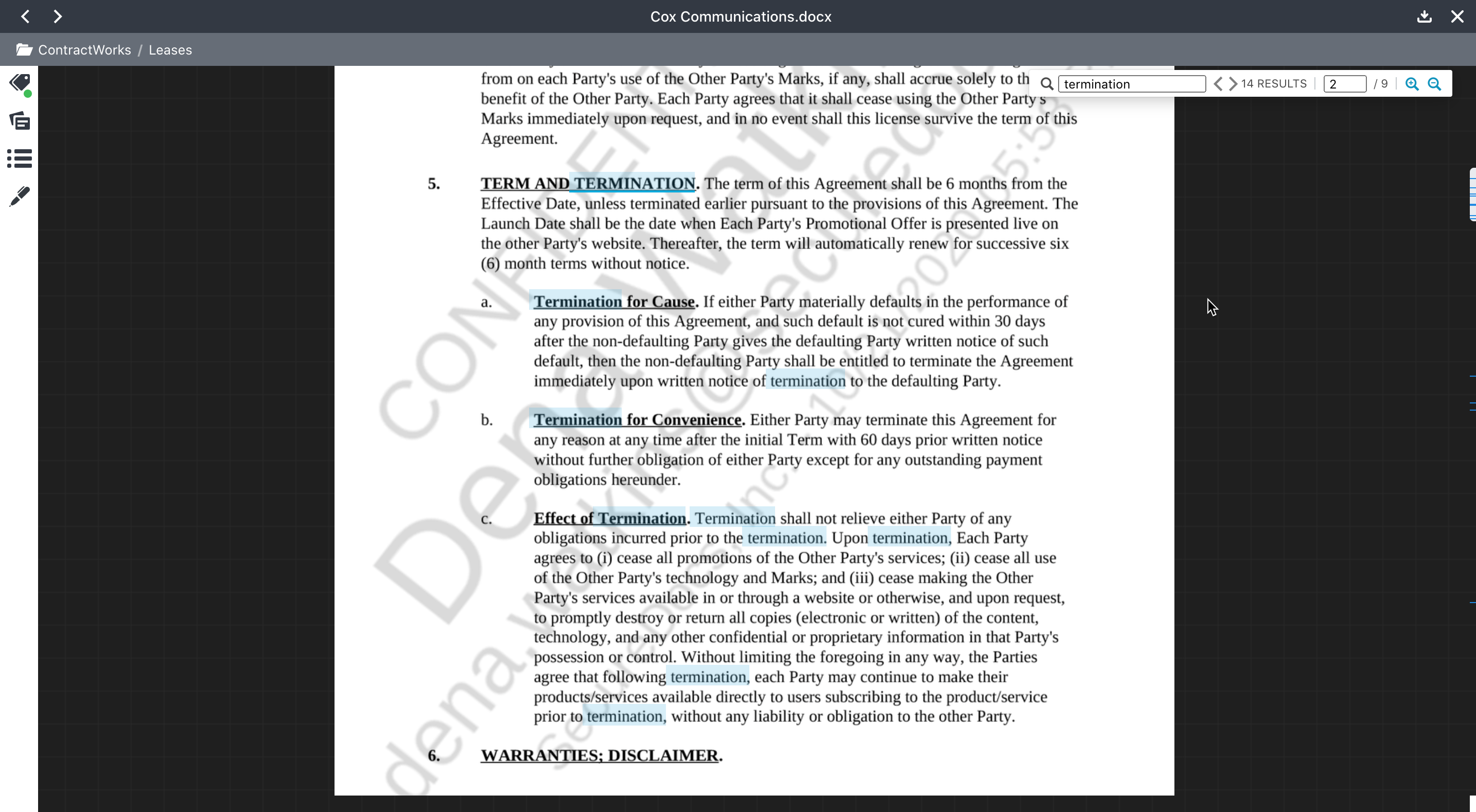Expand the ContractWorks folder breadcrumb menu
Screen dimensions: 1476x812
click(84, 49)
